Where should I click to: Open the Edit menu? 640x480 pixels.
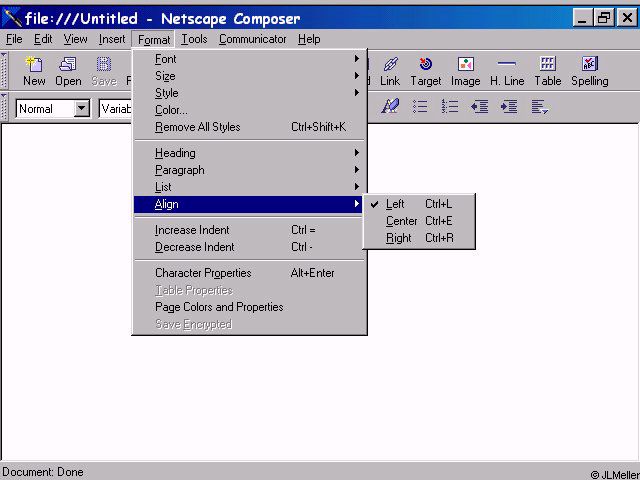[x=43, y=40]
